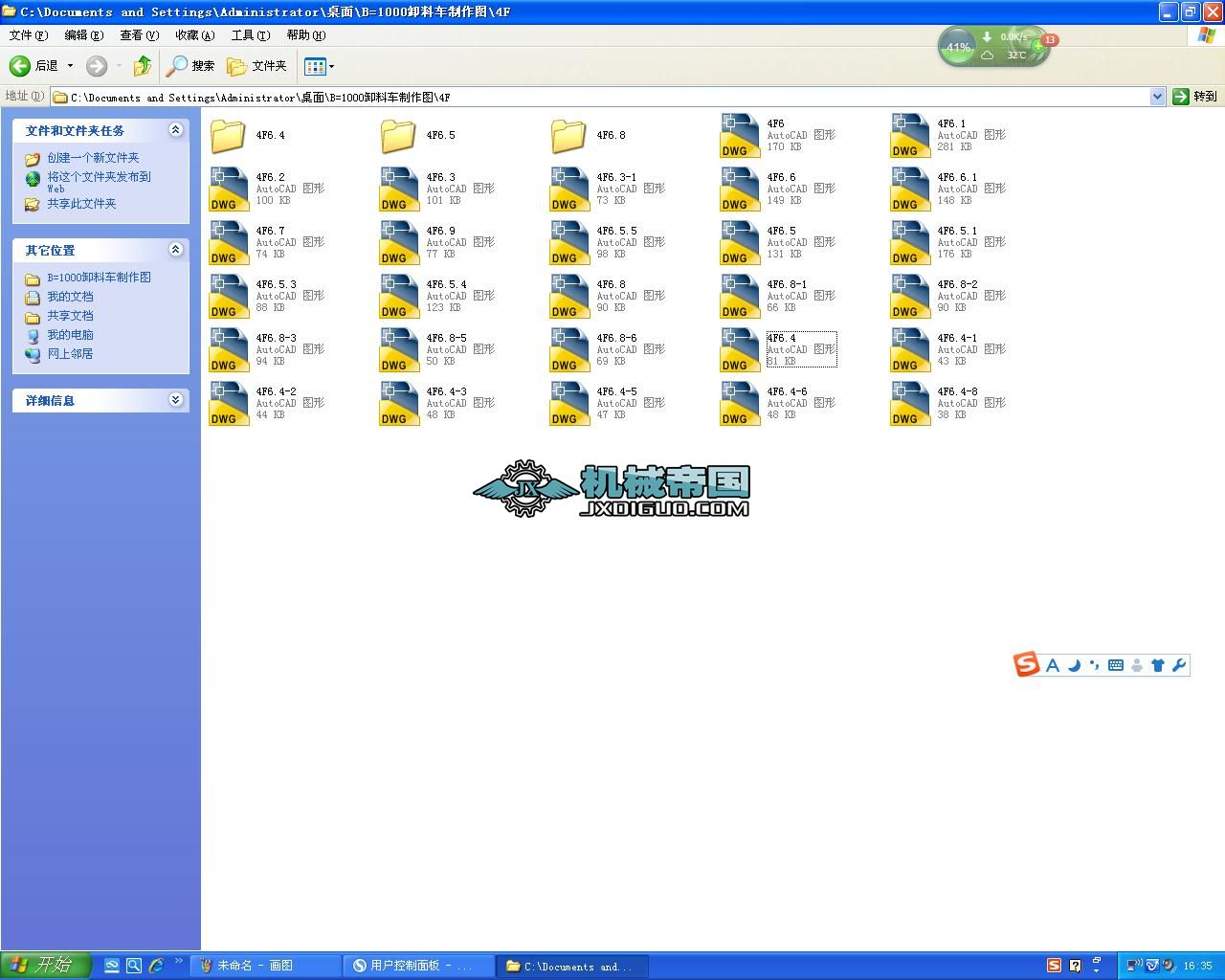Screen dimensions: 1225x980
Task: Click the 4F6.4-2 file name text
Action: pos(276,392)
